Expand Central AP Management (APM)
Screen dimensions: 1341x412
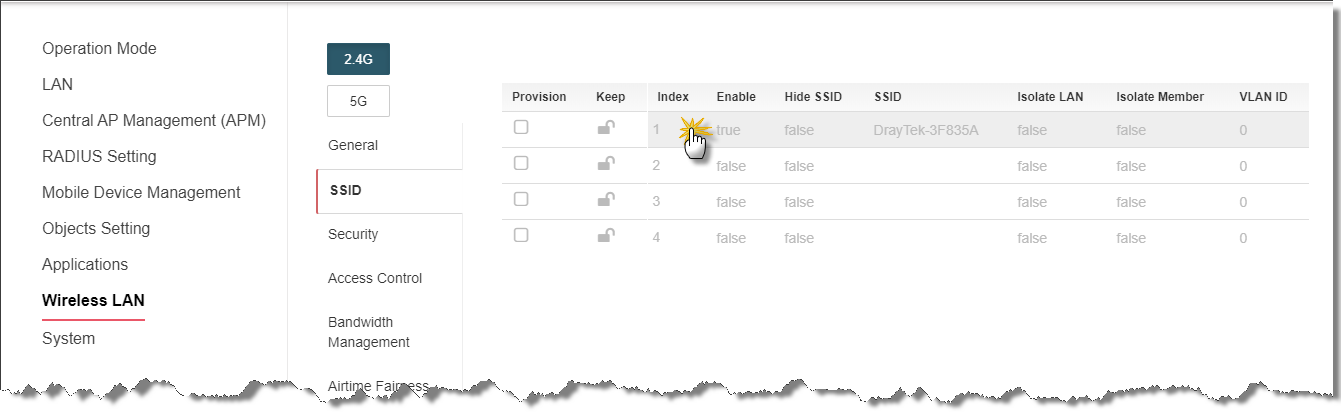(x=154, y=120)
